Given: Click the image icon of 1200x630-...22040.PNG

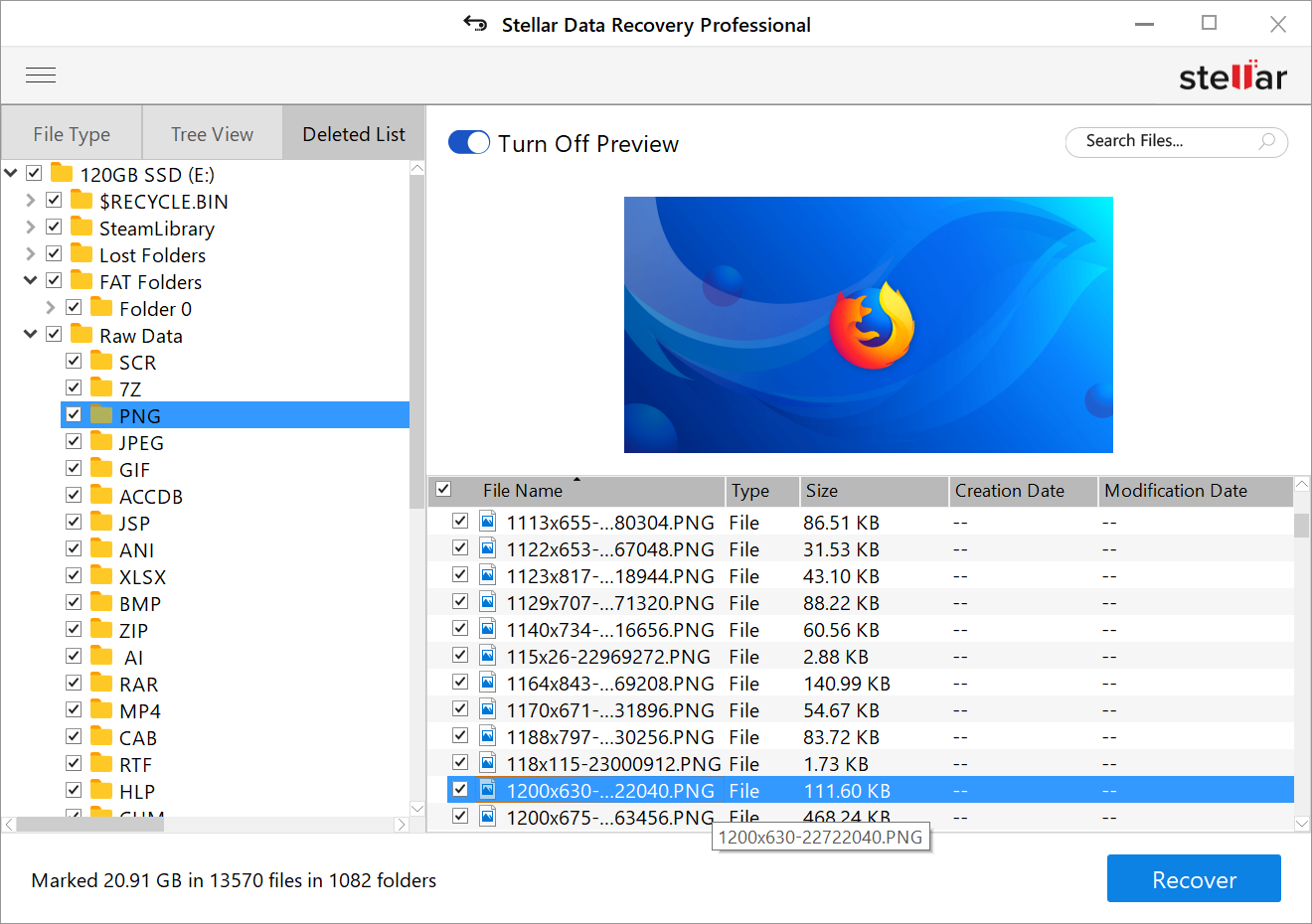Looking at the screenshot, I should coord(488,790).
